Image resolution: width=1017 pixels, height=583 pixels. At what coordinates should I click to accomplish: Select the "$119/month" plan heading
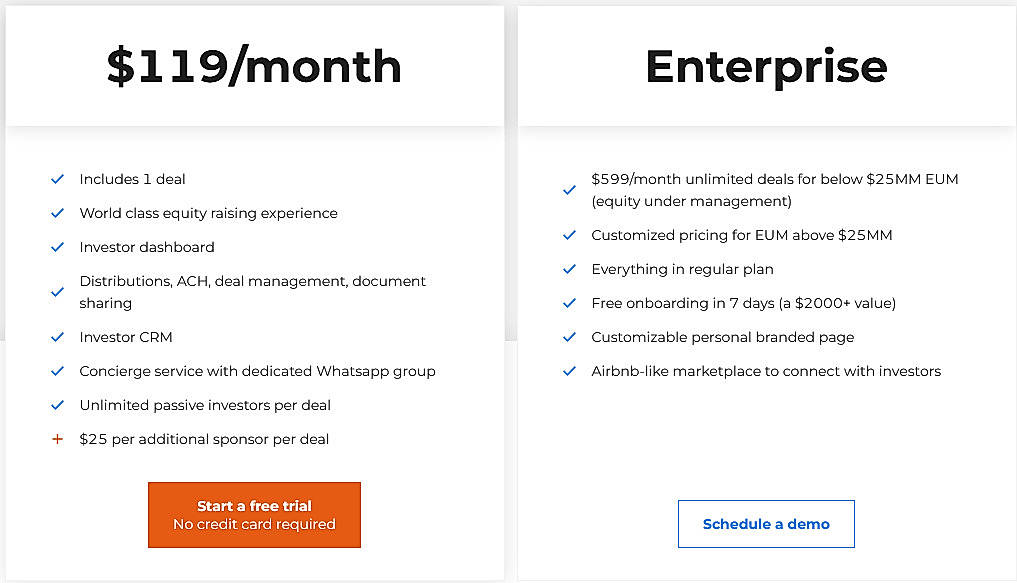253,66
